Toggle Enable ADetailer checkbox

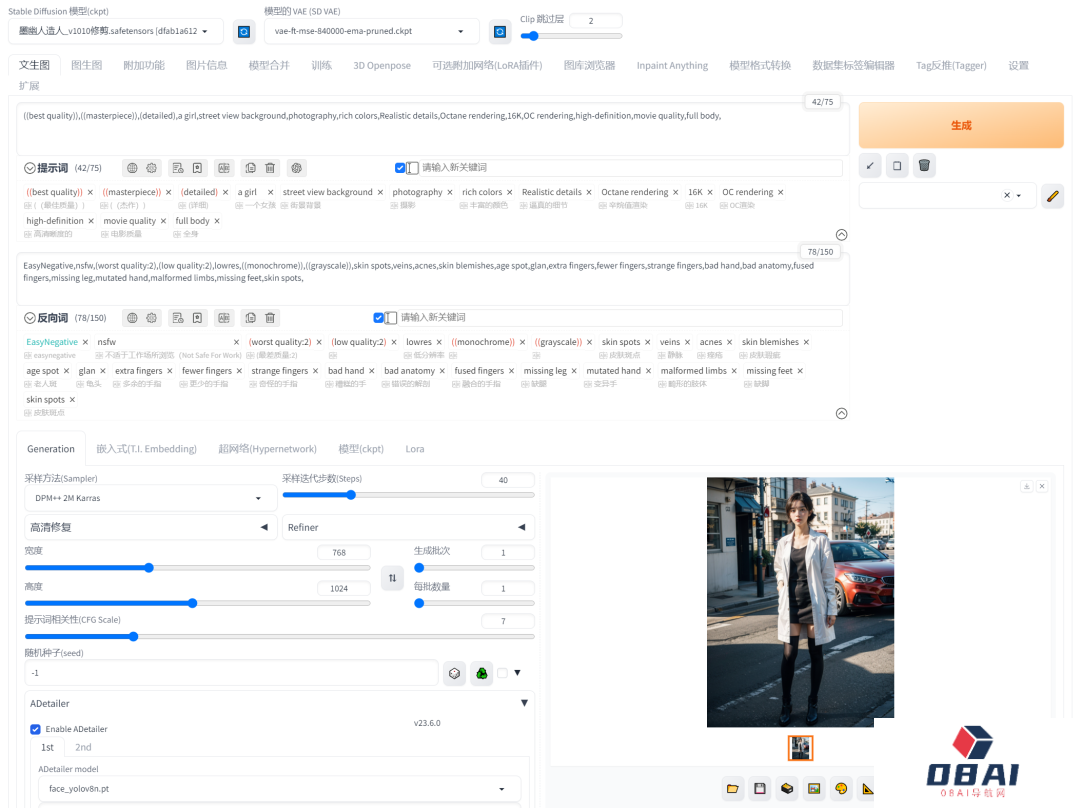tap(35, 729)
